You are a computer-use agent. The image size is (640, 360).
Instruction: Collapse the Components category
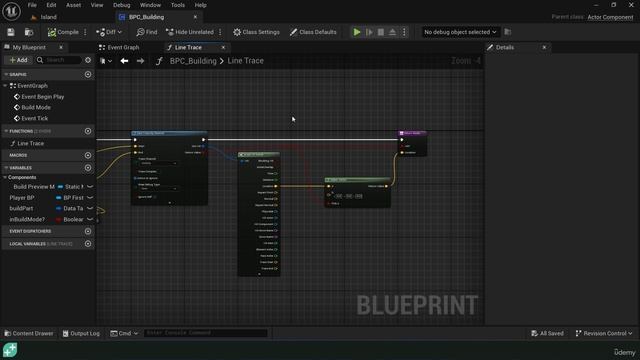[x=5, y=178]
